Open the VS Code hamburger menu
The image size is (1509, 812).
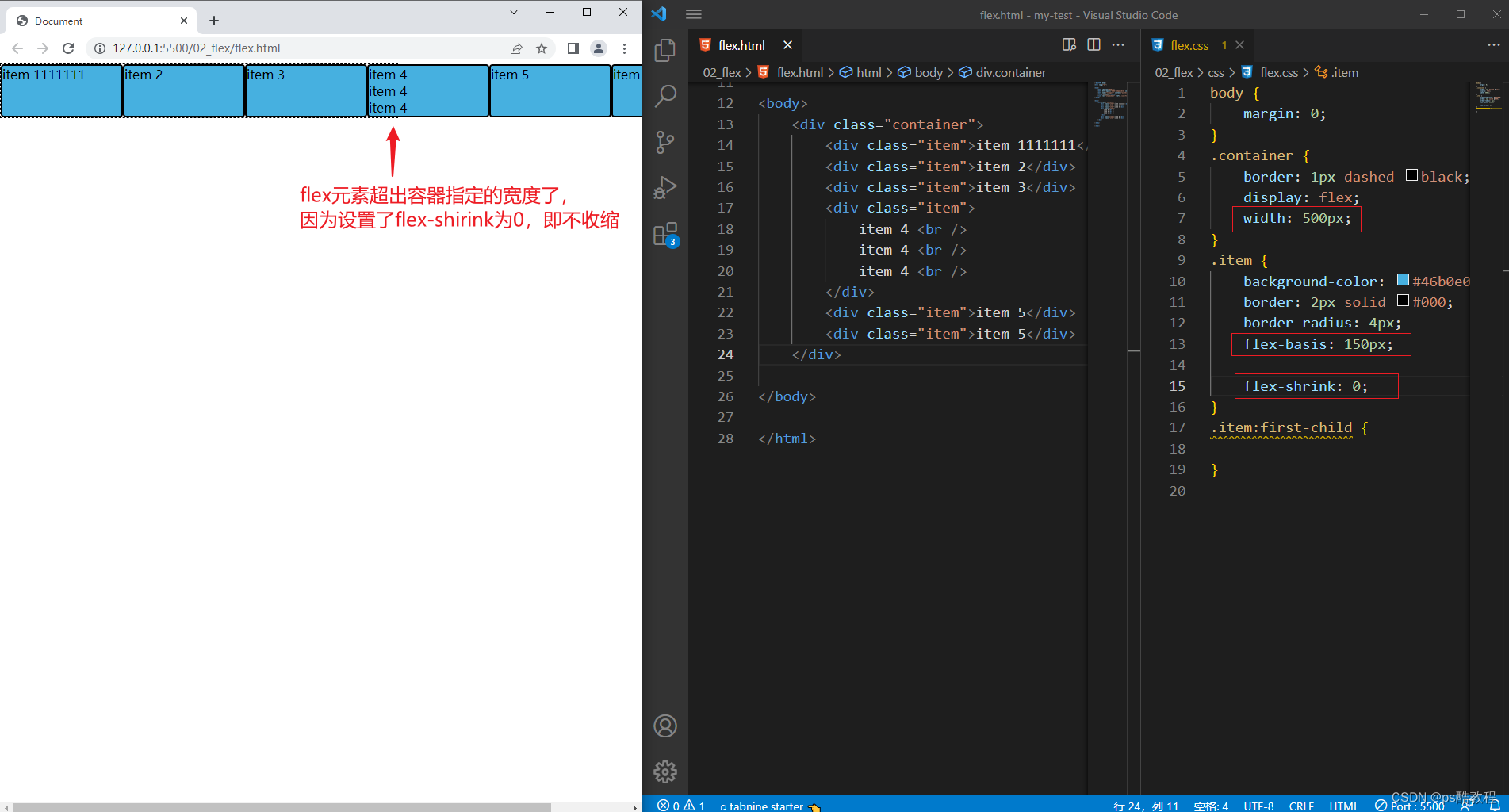(694, 14)
